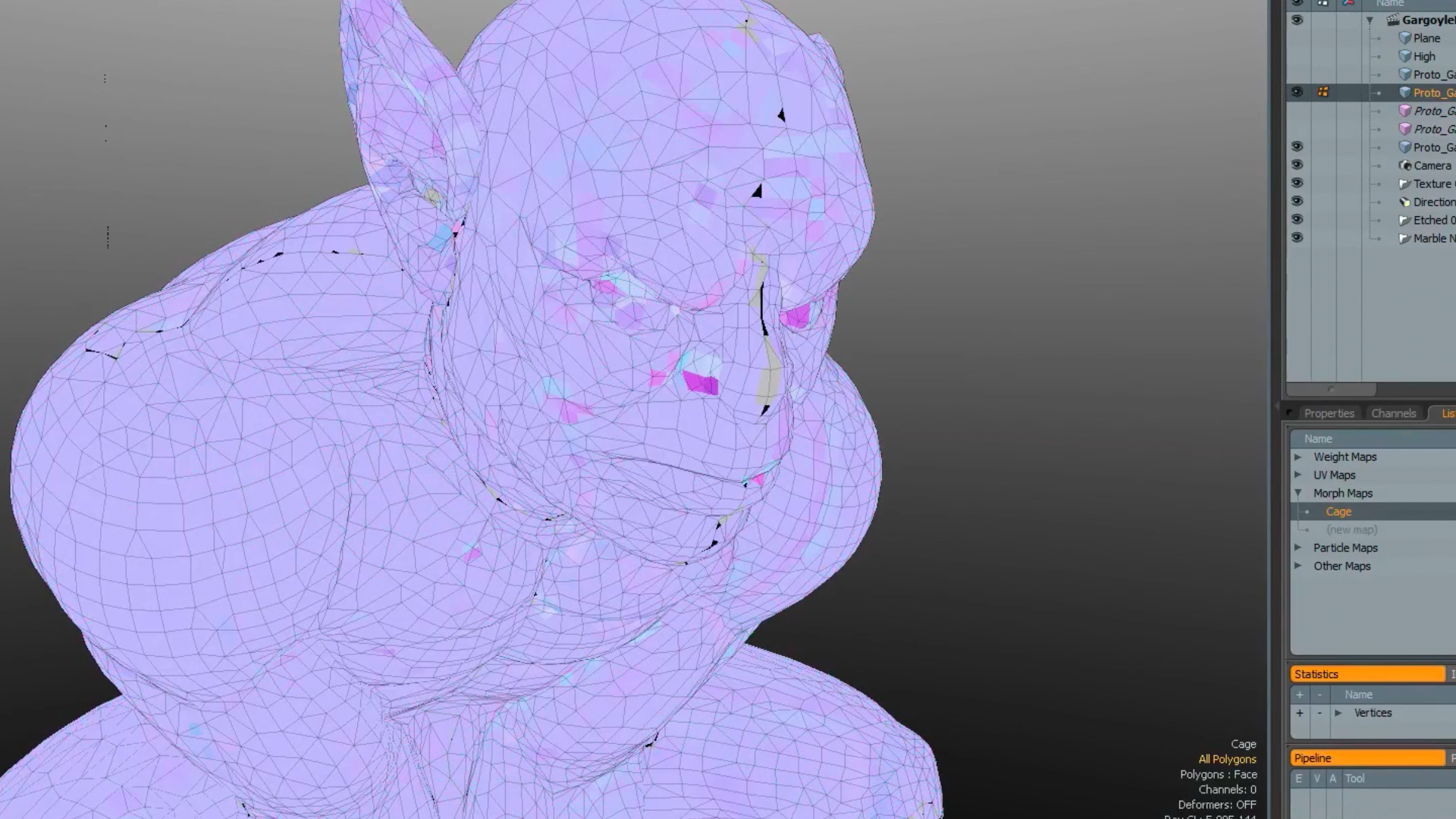This screenshot has width=1456, height=819.
Task: Click the Marble texture layer icon
Action: 1404,237
